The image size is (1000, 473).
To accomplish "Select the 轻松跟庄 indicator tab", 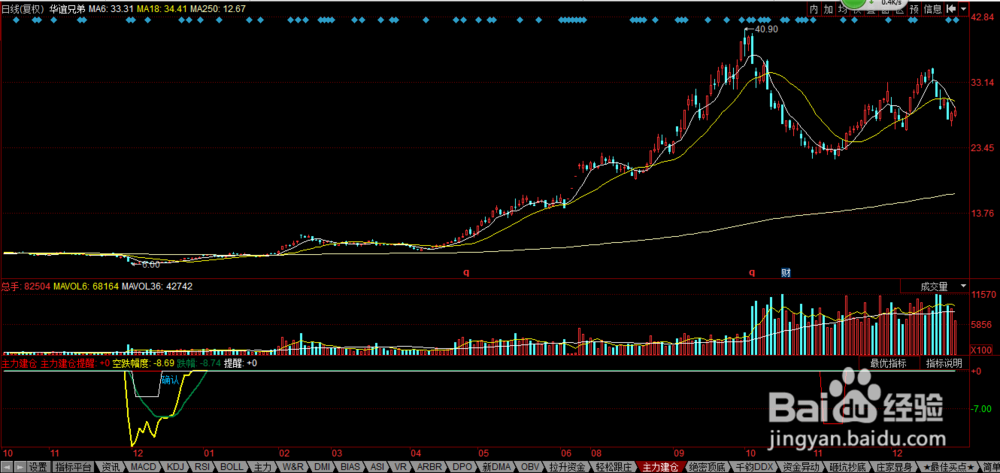I will [x=613, y=467].
